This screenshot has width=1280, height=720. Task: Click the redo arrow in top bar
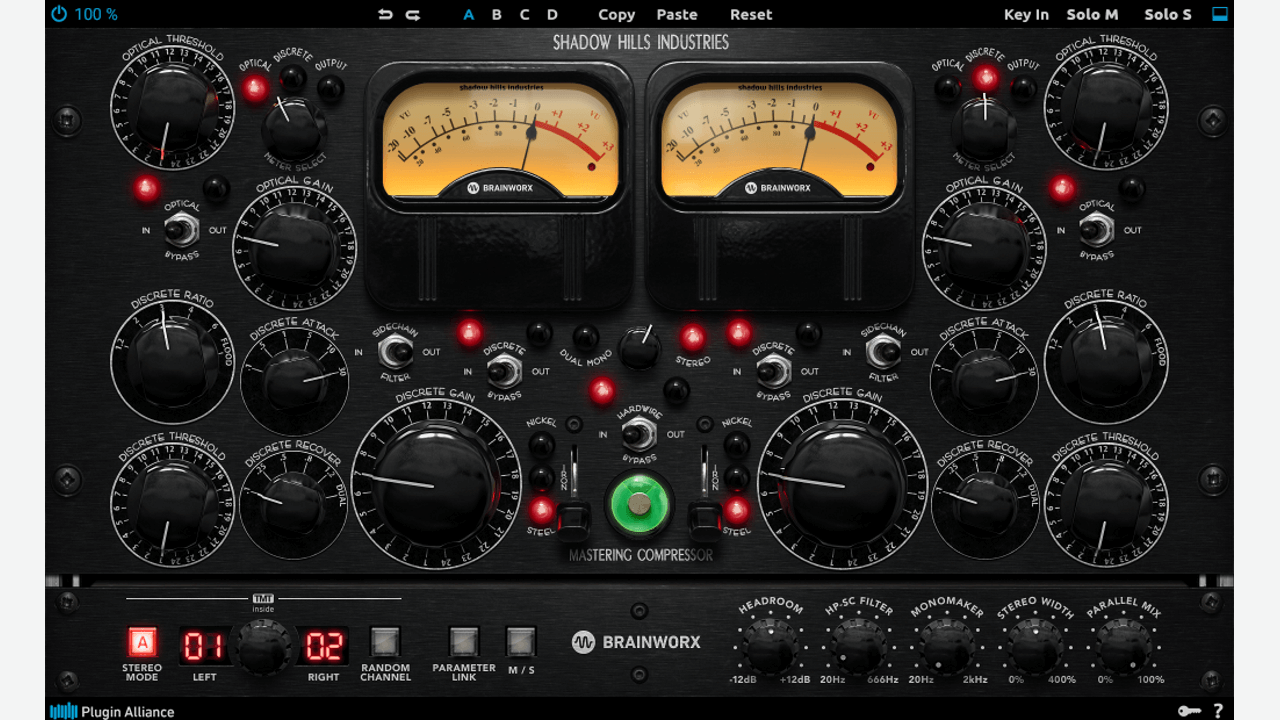coord(413,14)
